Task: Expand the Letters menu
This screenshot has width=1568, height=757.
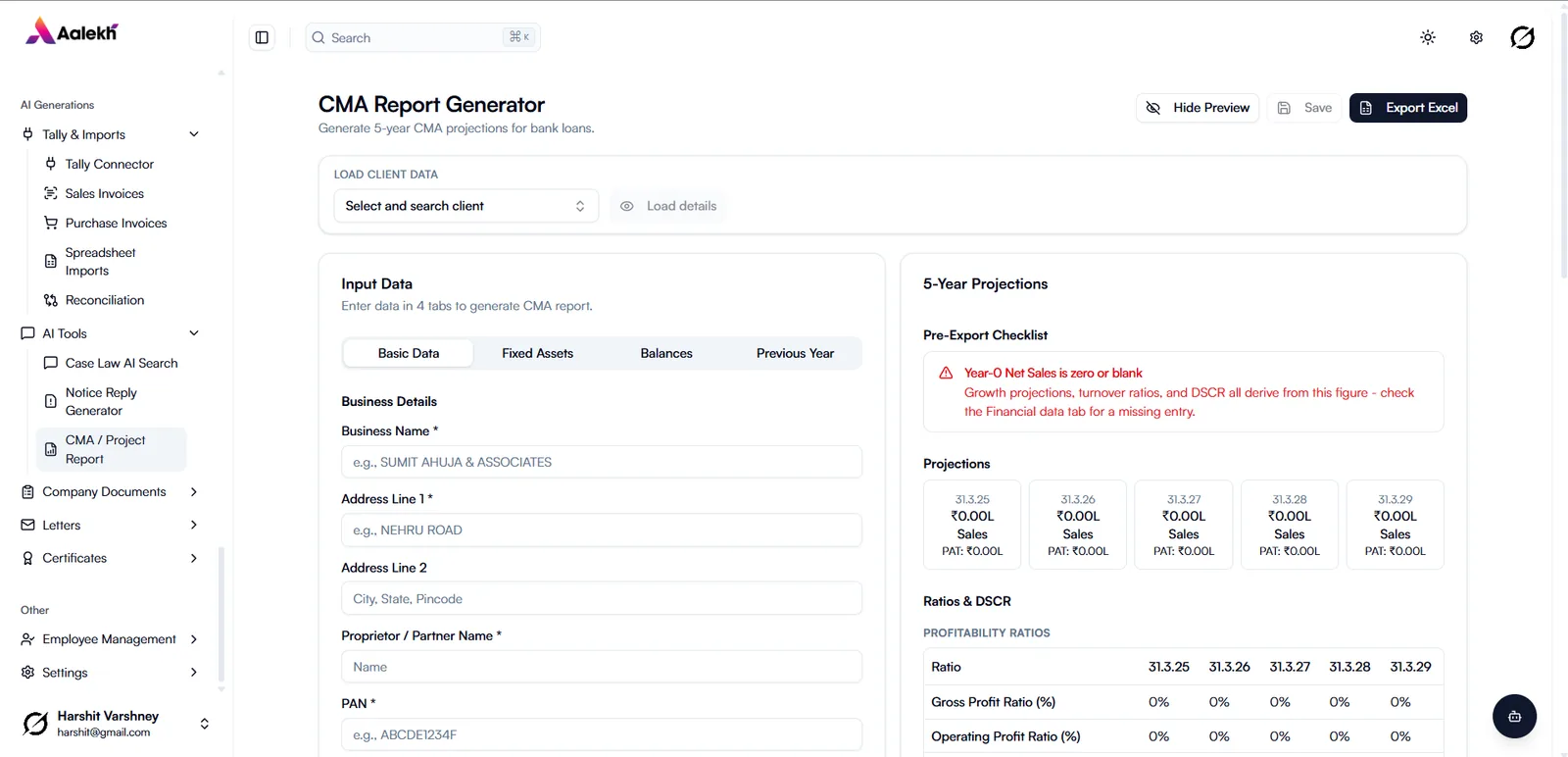Action: [111, 525]
